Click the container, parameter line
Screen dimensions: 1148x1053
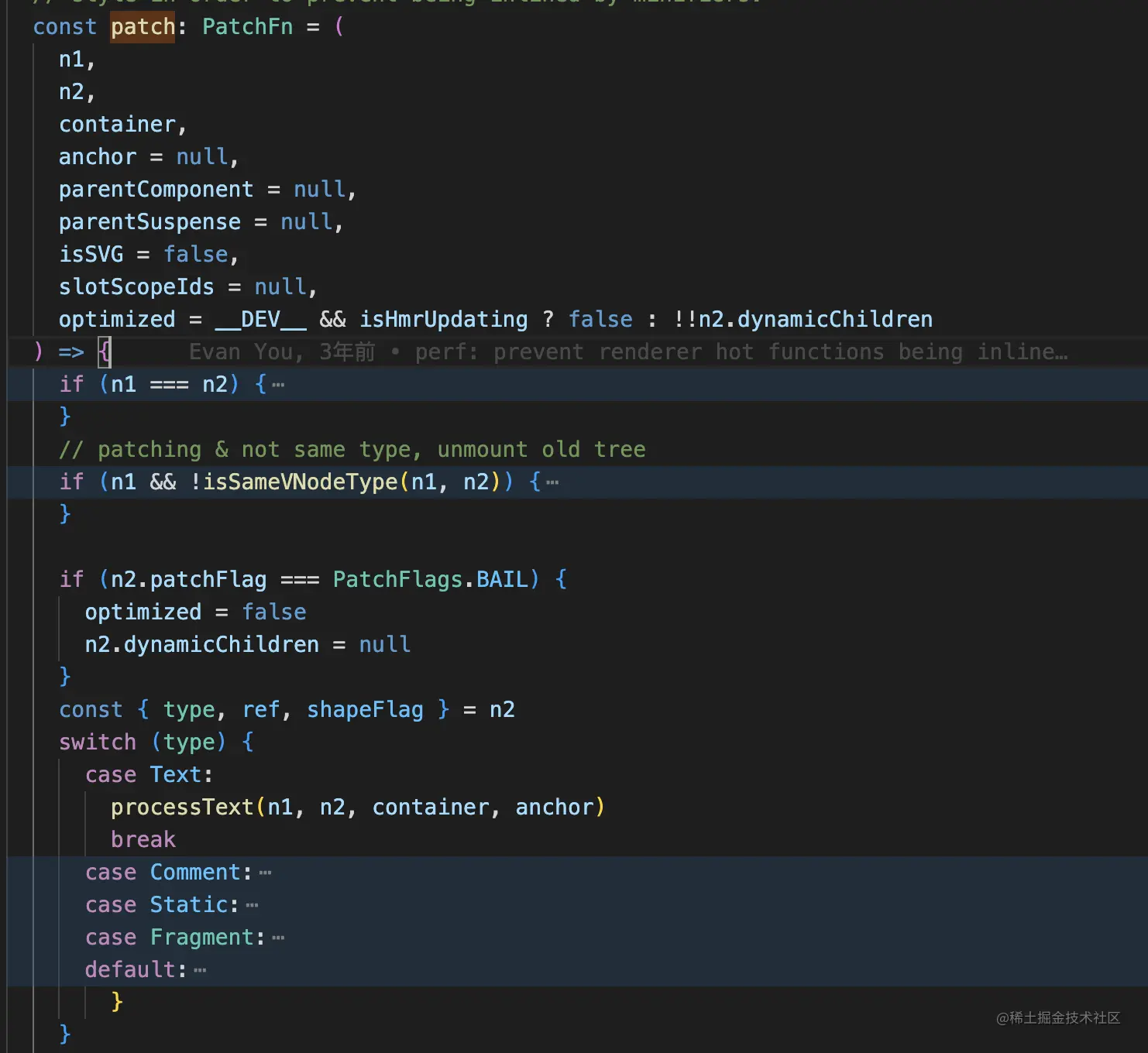[122, 125]
